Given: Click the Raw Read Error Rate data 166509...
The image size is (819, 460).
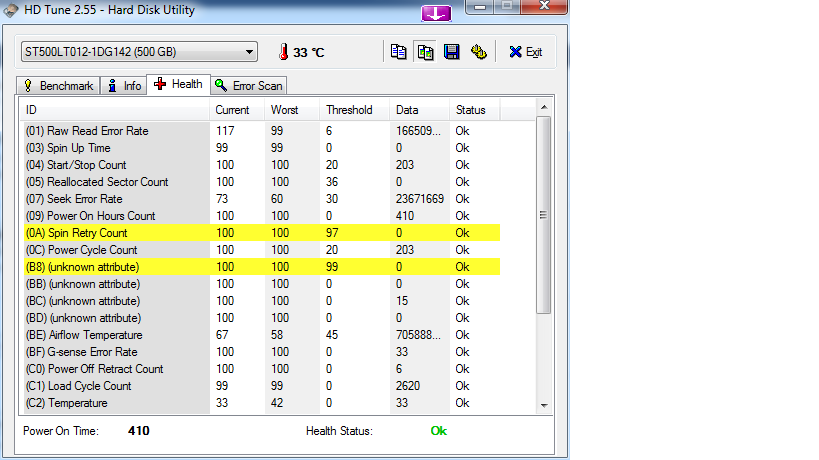Looking at the screenshot, I should [418, 131].
